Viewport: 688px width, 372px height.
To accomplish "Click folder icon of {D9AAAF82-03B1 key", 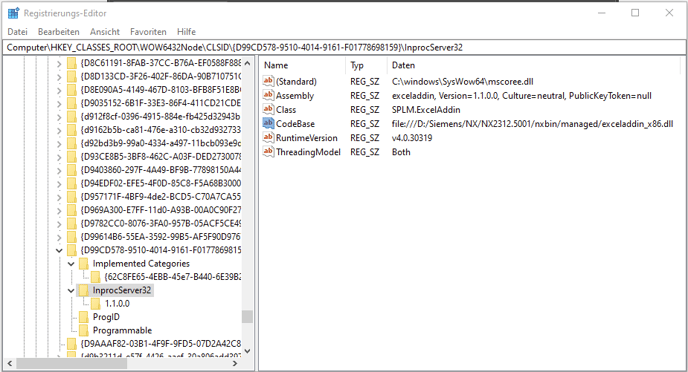I will click(72, 343).
